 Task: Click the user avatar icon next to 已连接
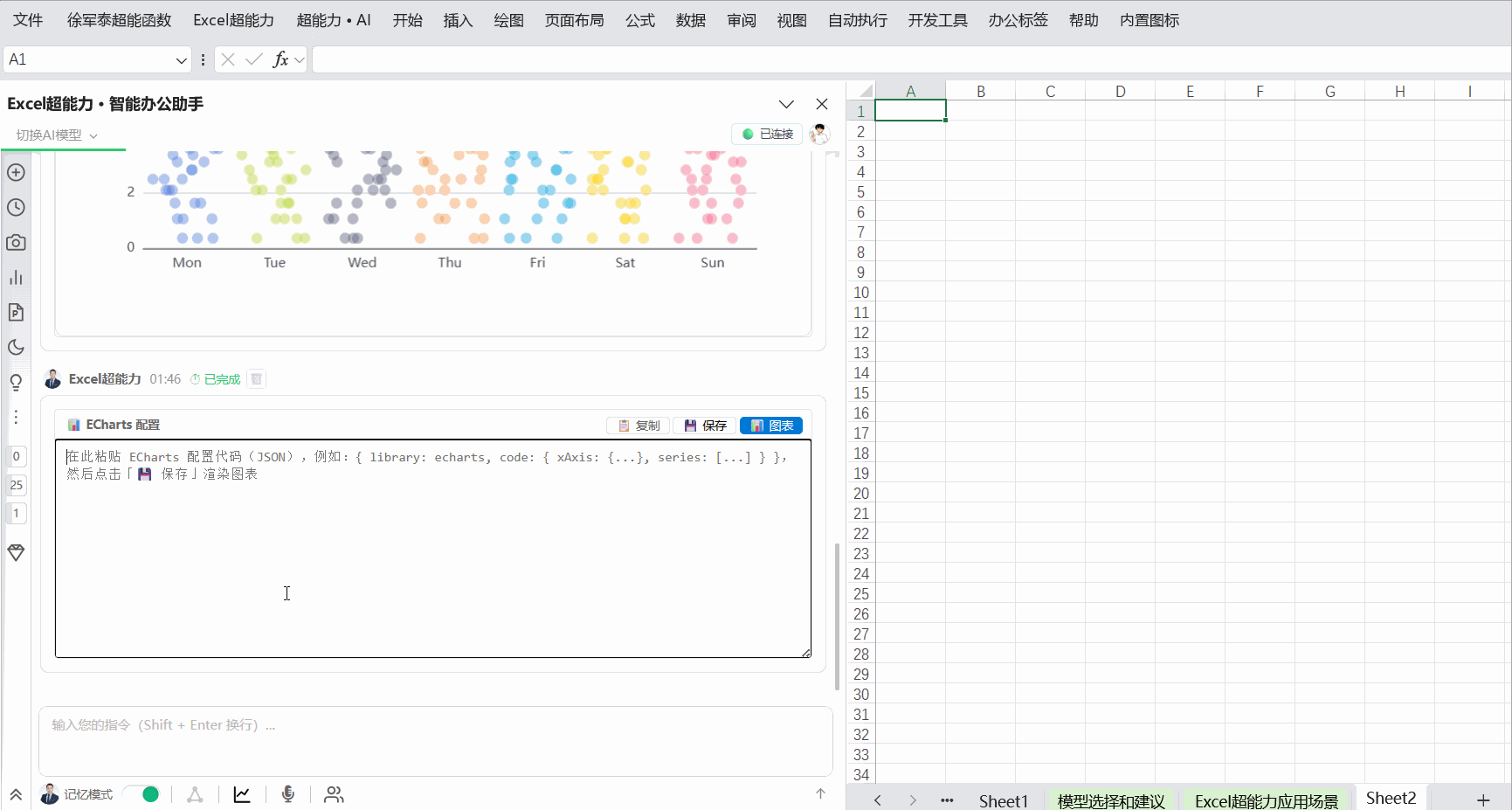(819, 134)
